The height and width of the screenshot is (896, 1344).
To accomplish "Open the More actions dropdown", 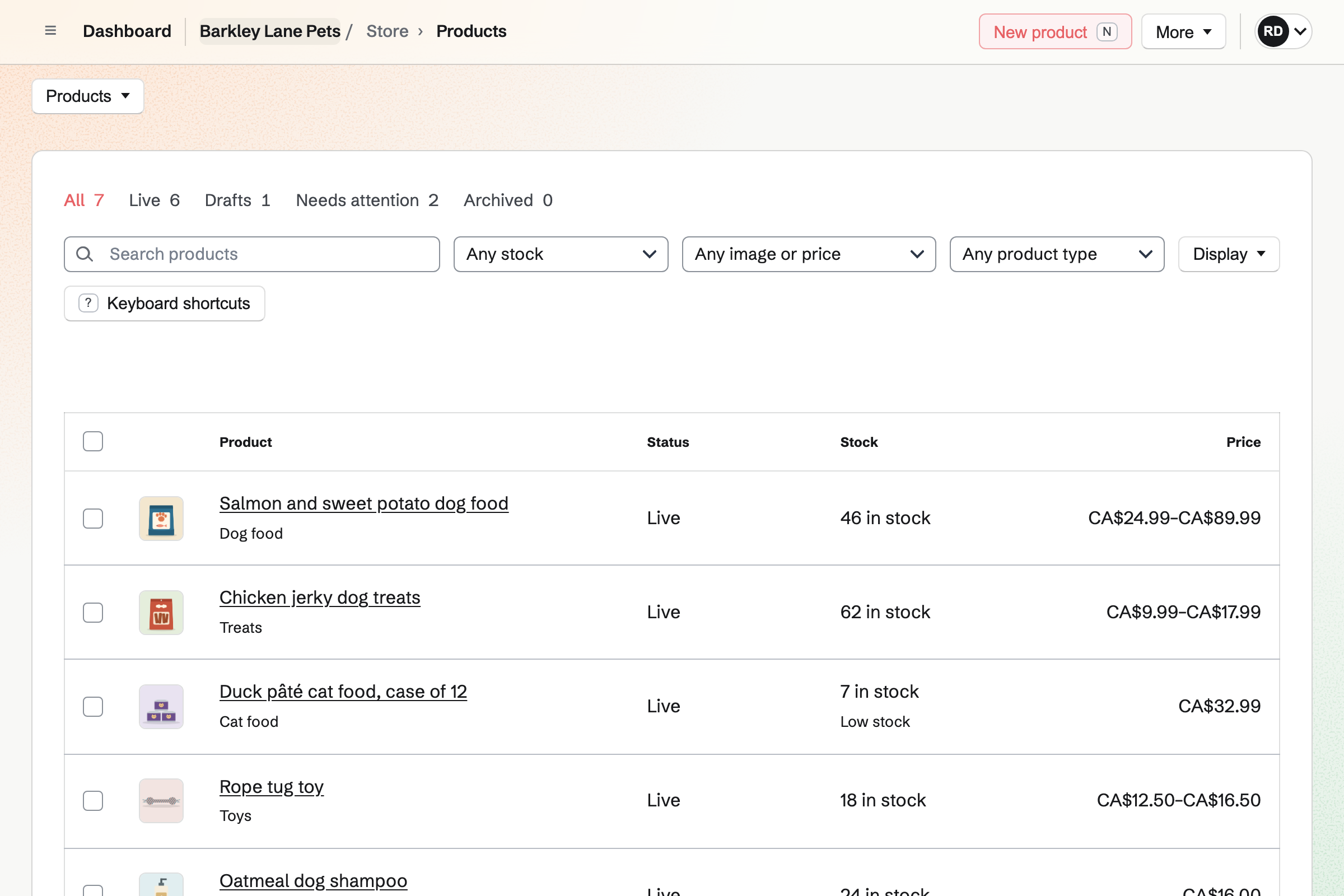I will point(1183,31).
